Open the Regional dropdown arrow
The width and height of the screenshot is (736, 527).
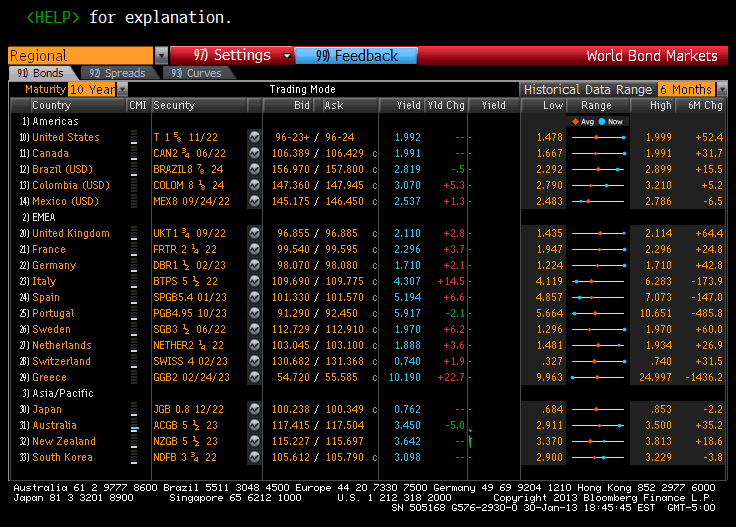click(161, 55)
